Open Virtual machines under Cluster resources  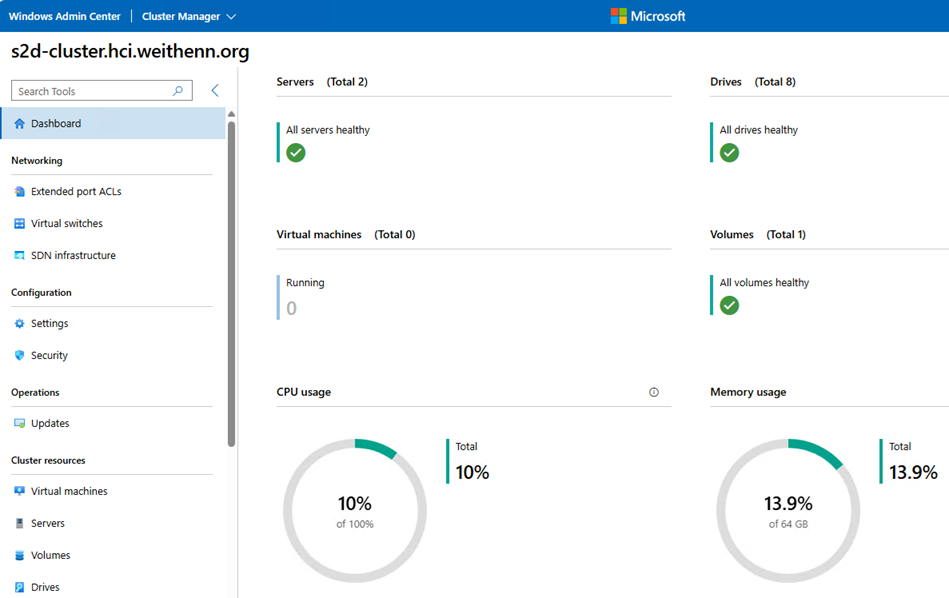click(x=69, y=492)
